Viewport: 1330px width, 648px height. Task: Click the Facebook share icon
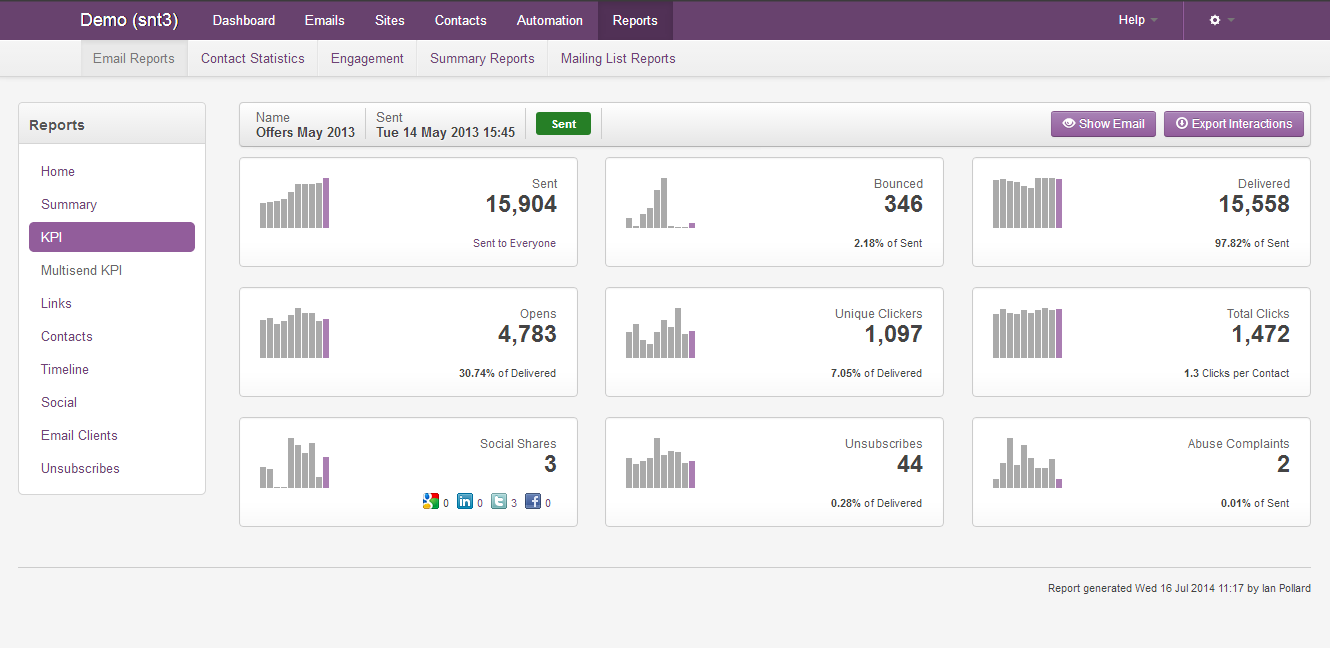pyautogui.click(x=533, y=502)
